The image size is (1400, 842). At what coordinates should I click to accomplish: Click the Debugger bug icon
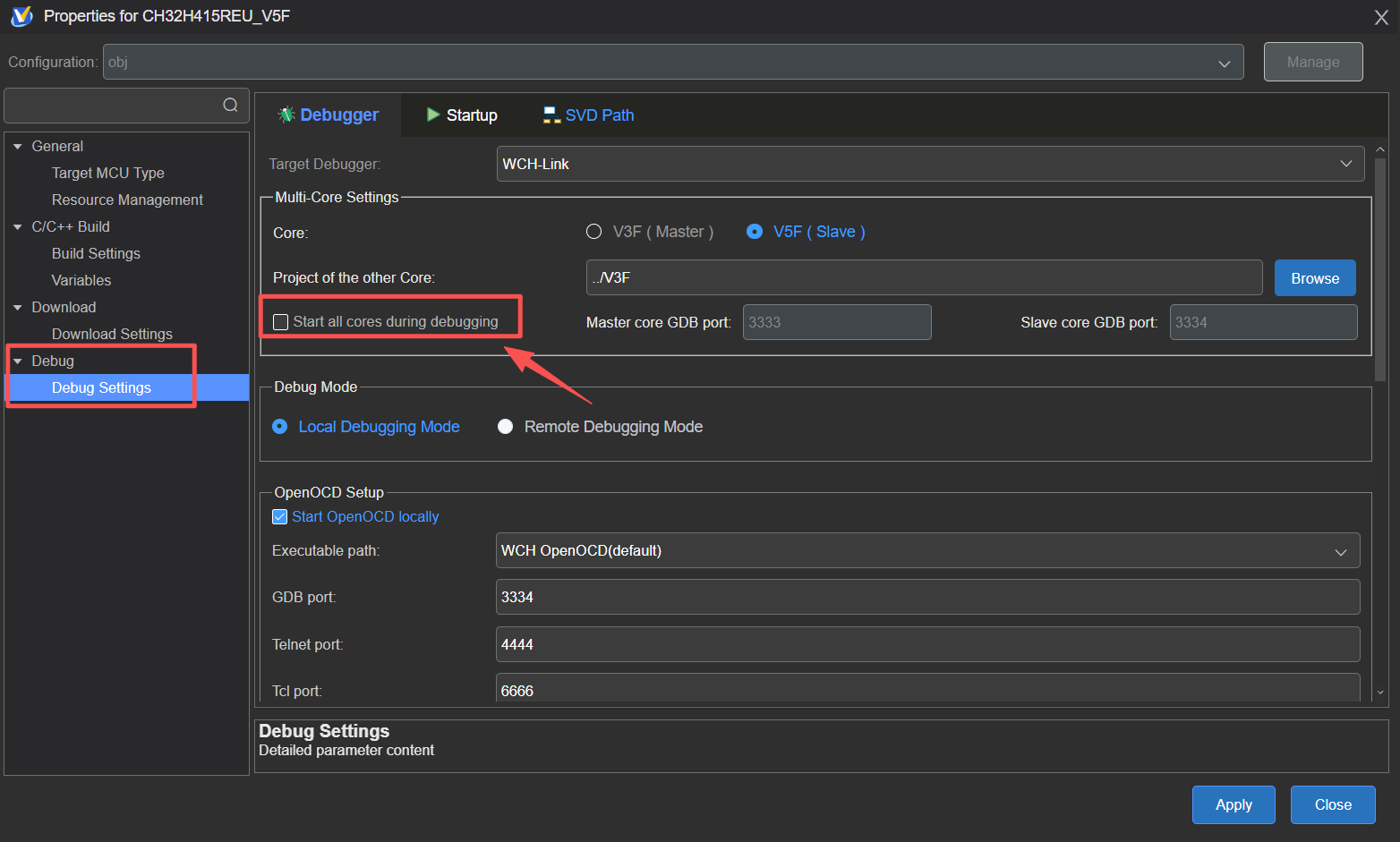click(286, 115)
